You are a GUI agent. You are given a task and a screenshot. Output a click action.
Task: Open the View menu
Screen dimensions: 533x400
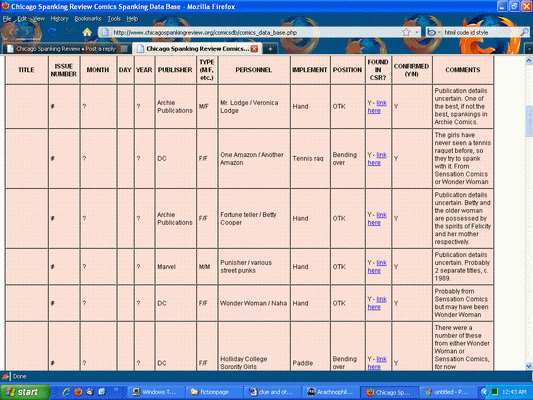(x=39, y=19)
